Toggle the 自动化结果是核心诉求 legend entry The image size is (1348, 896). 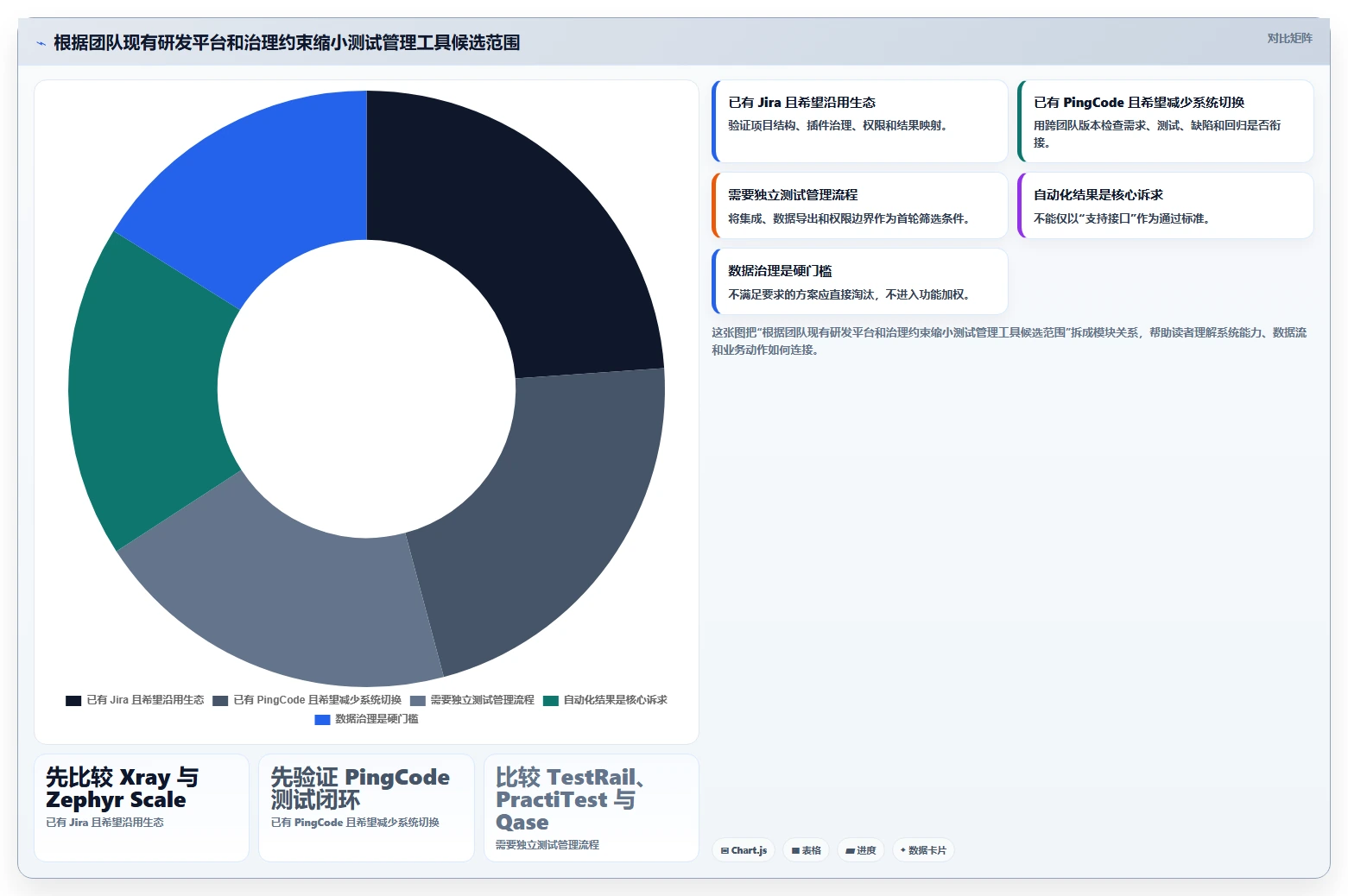(605, 700)
